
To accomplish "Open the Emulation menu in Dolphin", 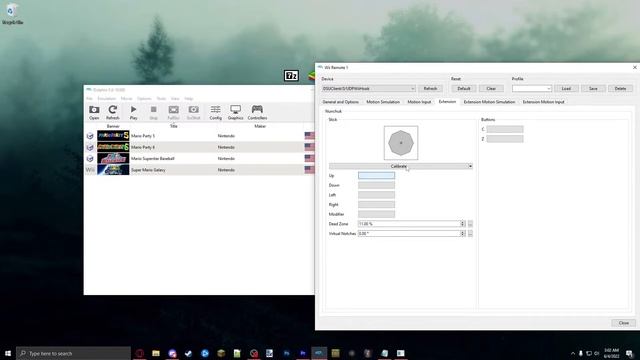I will [x=107, y=99].
